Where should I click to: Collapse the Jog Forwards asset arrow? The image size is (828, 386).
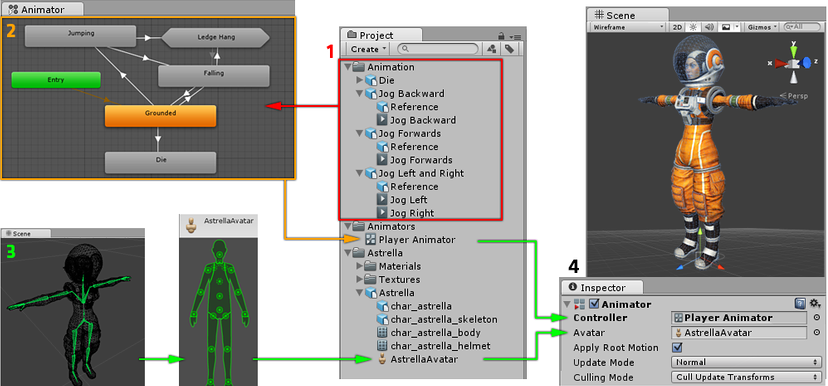click(360, 134)
